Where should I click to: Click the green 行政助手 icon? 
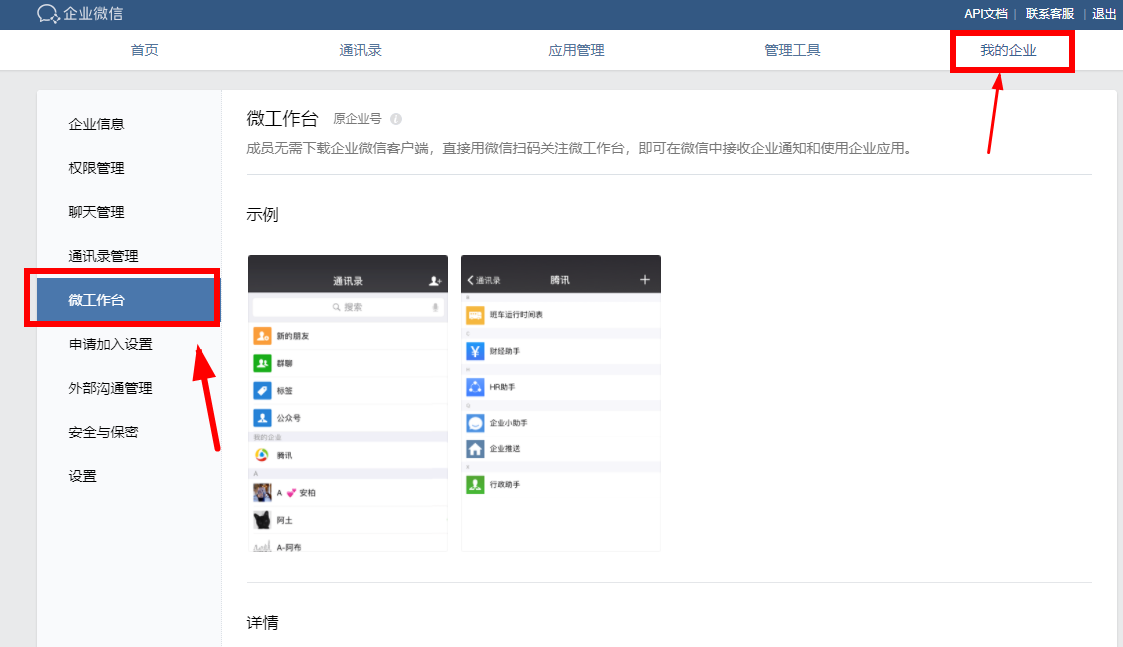coord(475,484)
